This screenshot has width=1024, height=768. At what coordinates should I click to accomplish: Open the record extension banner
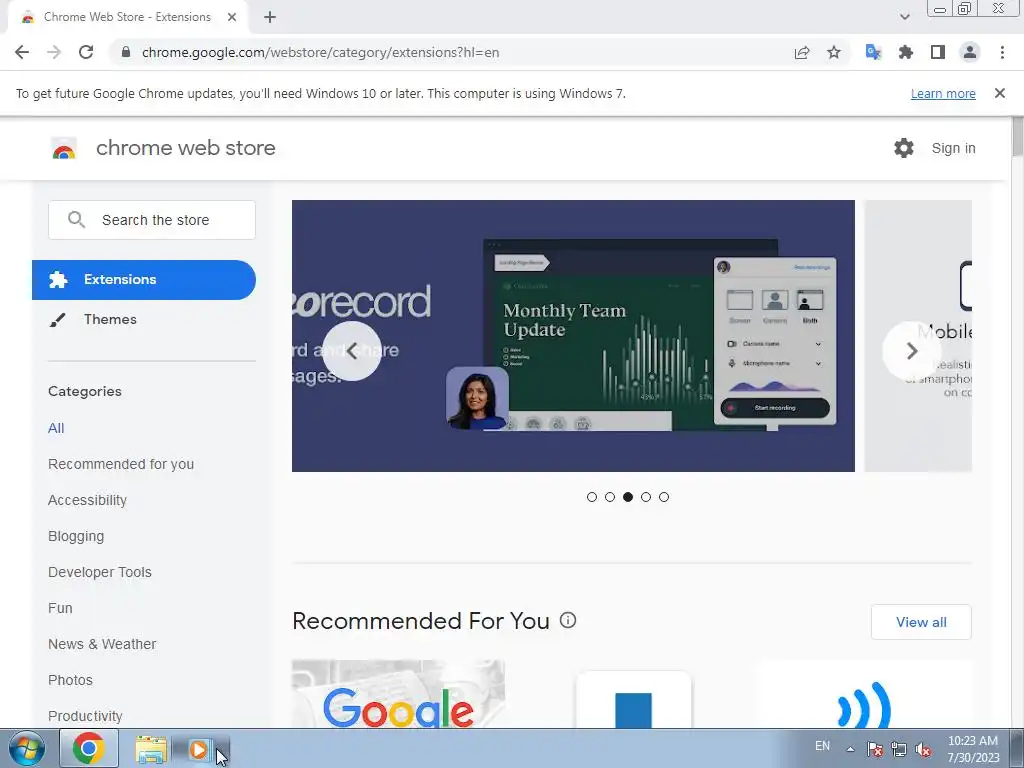coord(573,336)
